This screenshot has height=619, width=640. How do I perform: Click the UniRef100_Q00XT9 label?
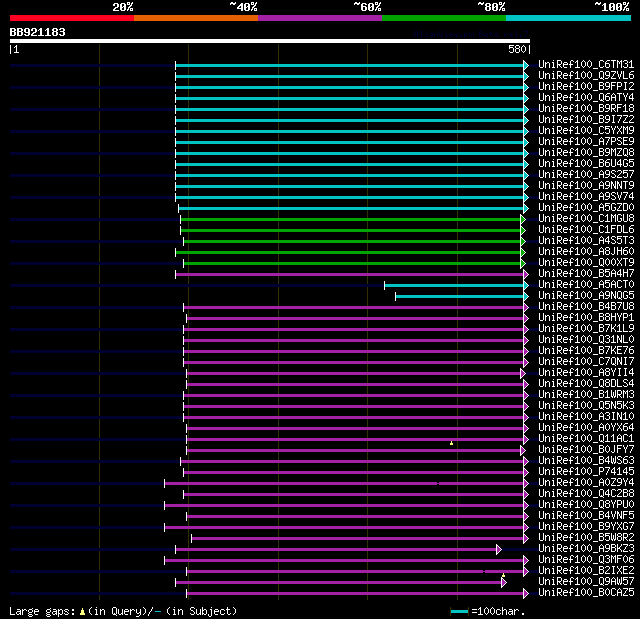click(586, 263)
